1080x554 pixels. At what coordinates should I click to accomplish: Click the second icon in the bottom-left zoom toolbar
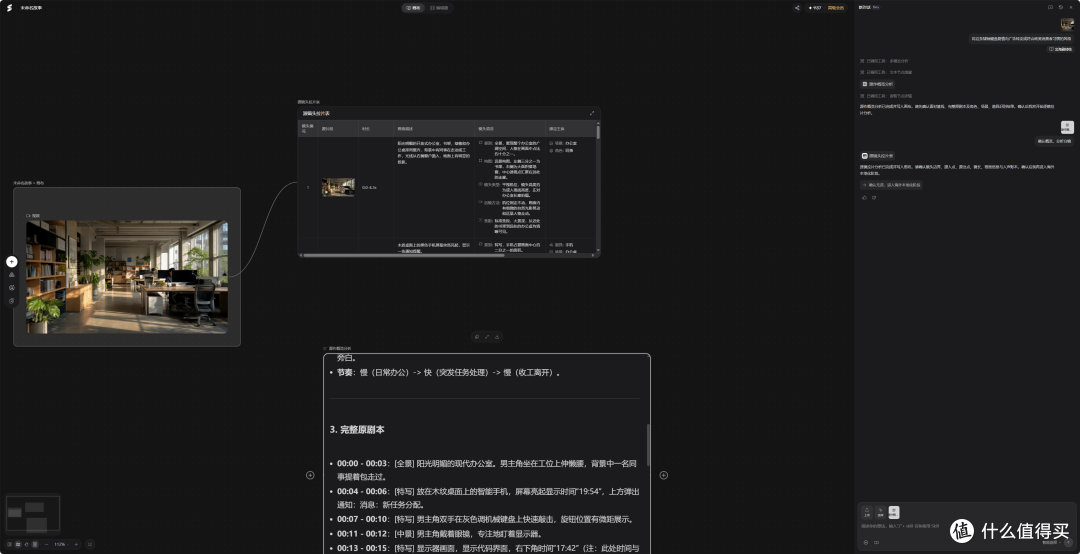tap(18, 544)
